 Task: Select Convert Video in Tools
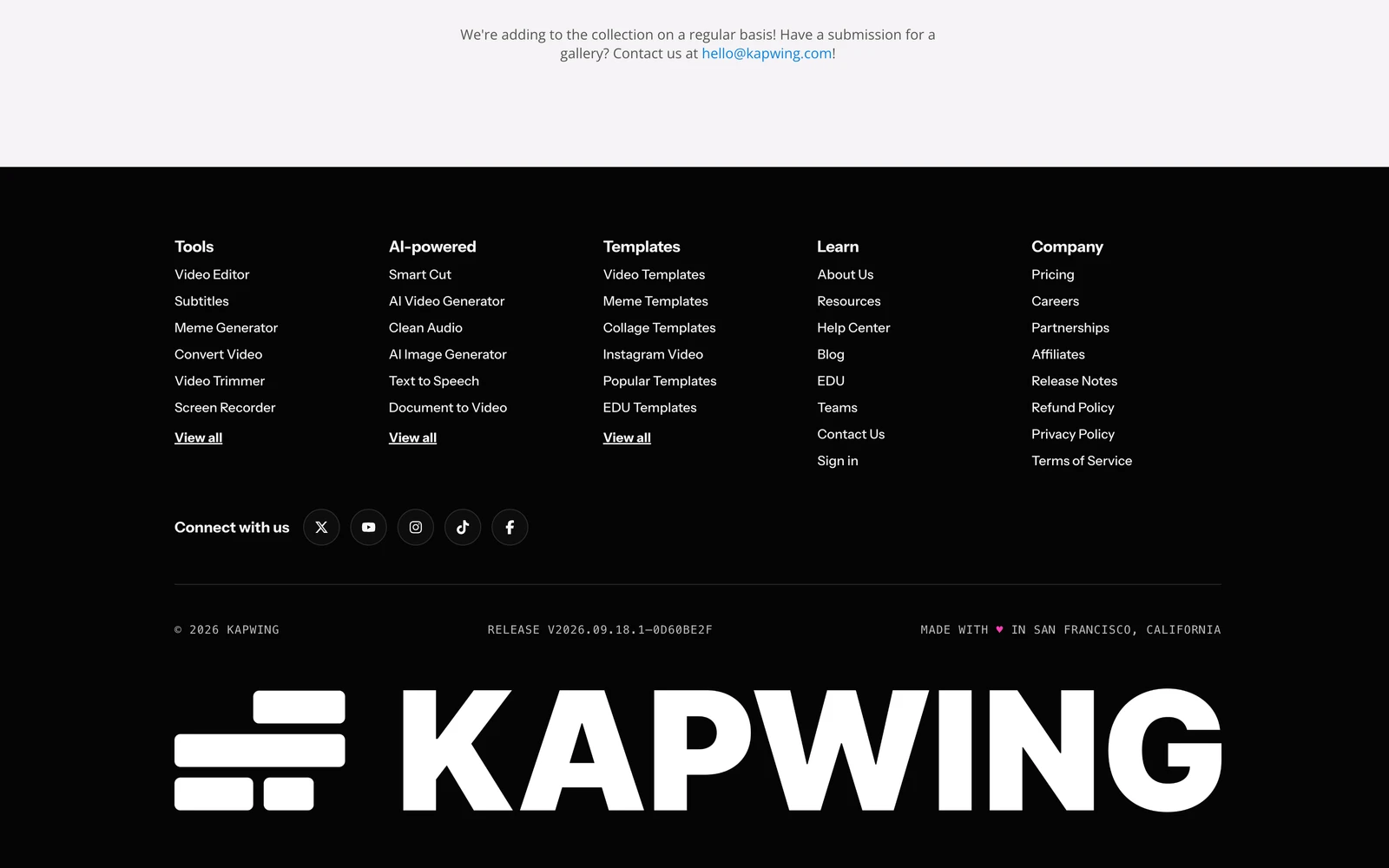pos(218,354)
